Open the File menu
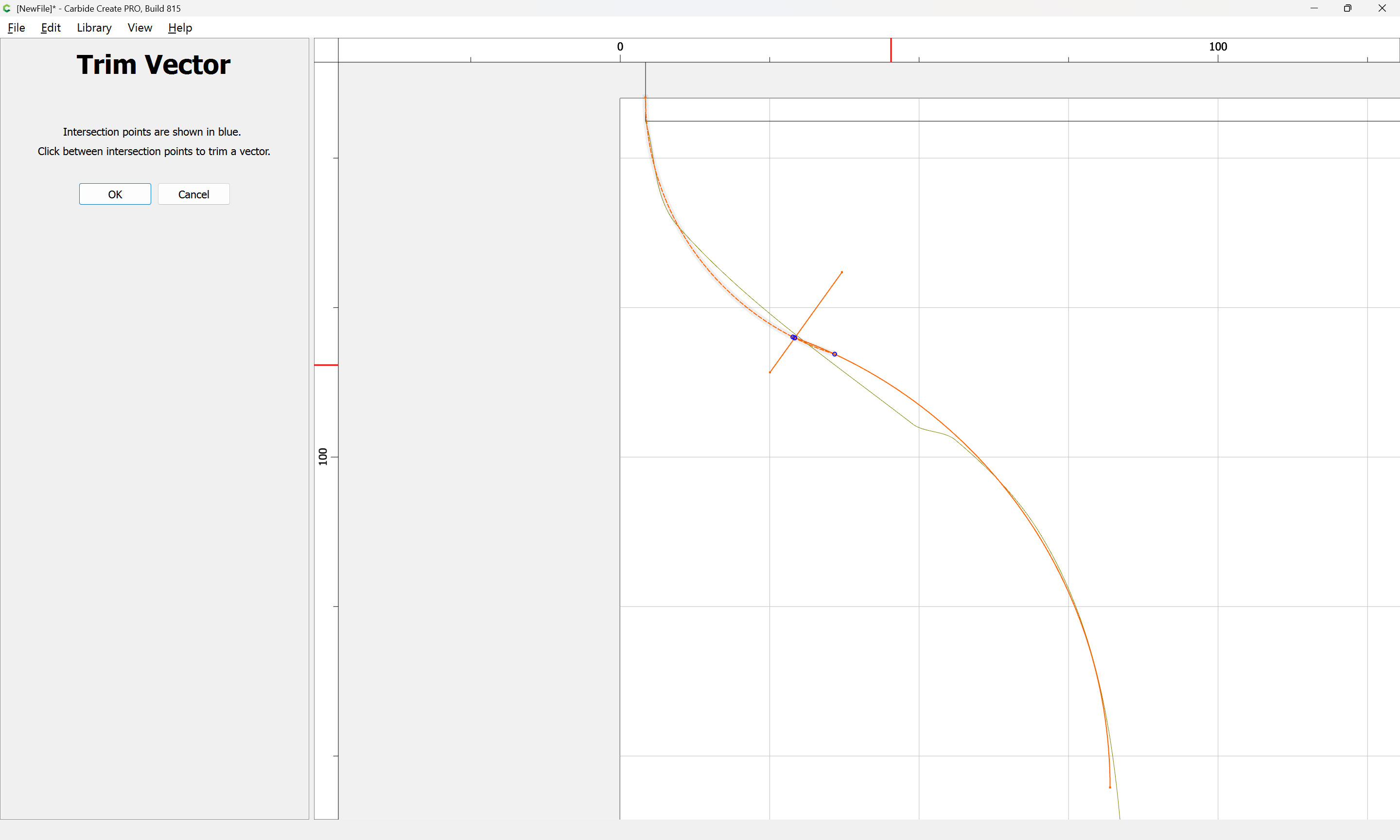The image size is (1400, 840). pos(17,28)
